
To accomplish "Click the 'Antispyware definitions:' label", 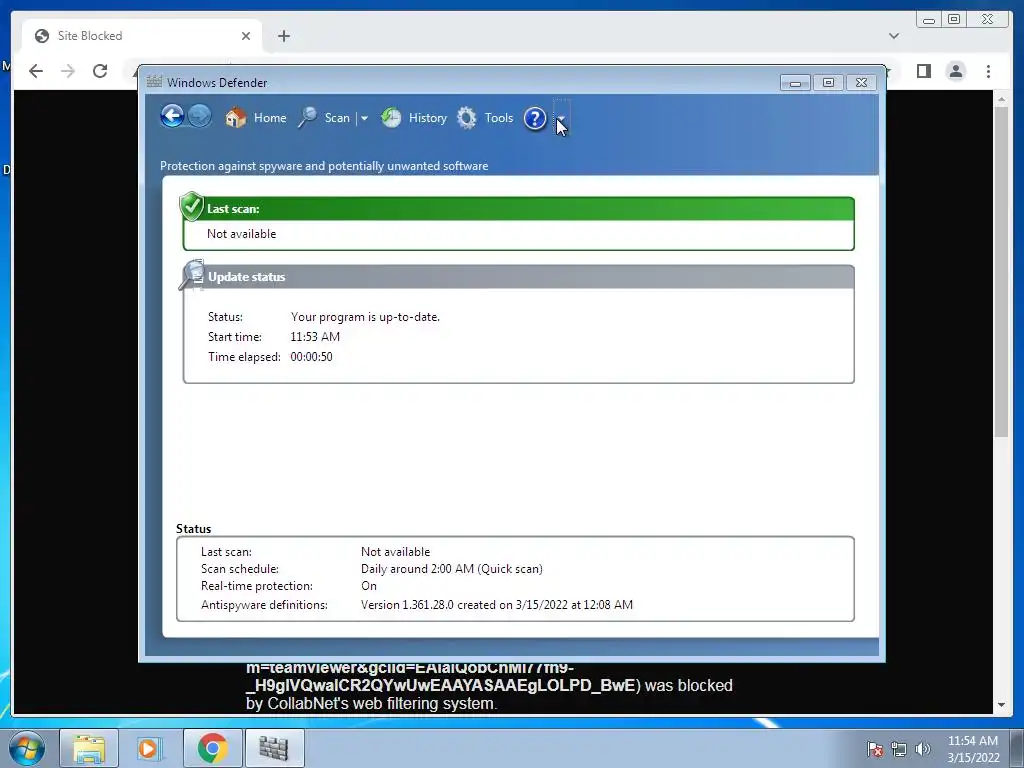I will point(264,605).
